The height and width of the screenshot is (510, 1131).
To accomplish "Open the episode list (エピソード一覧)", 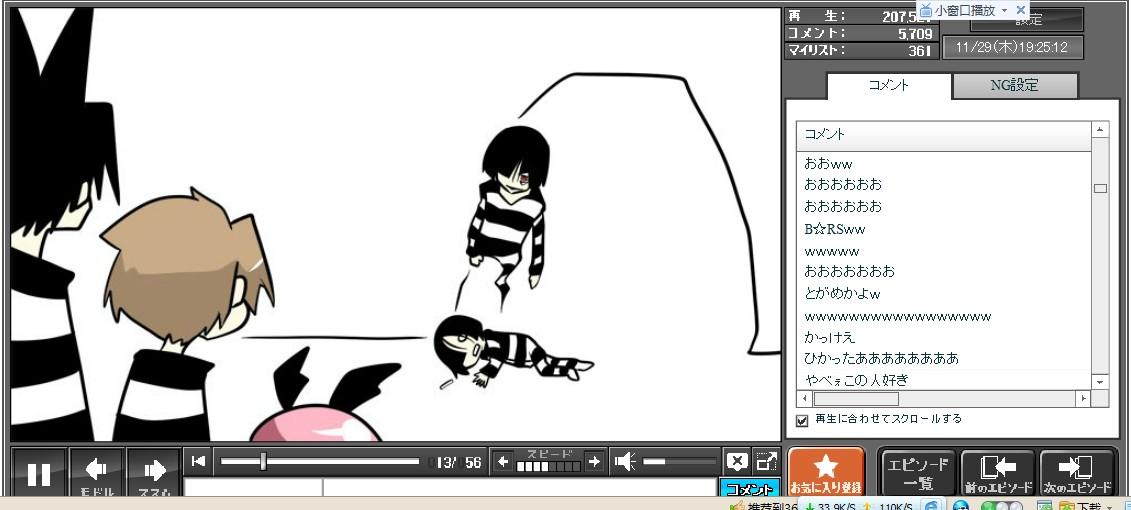I will (x=918, y=472).
